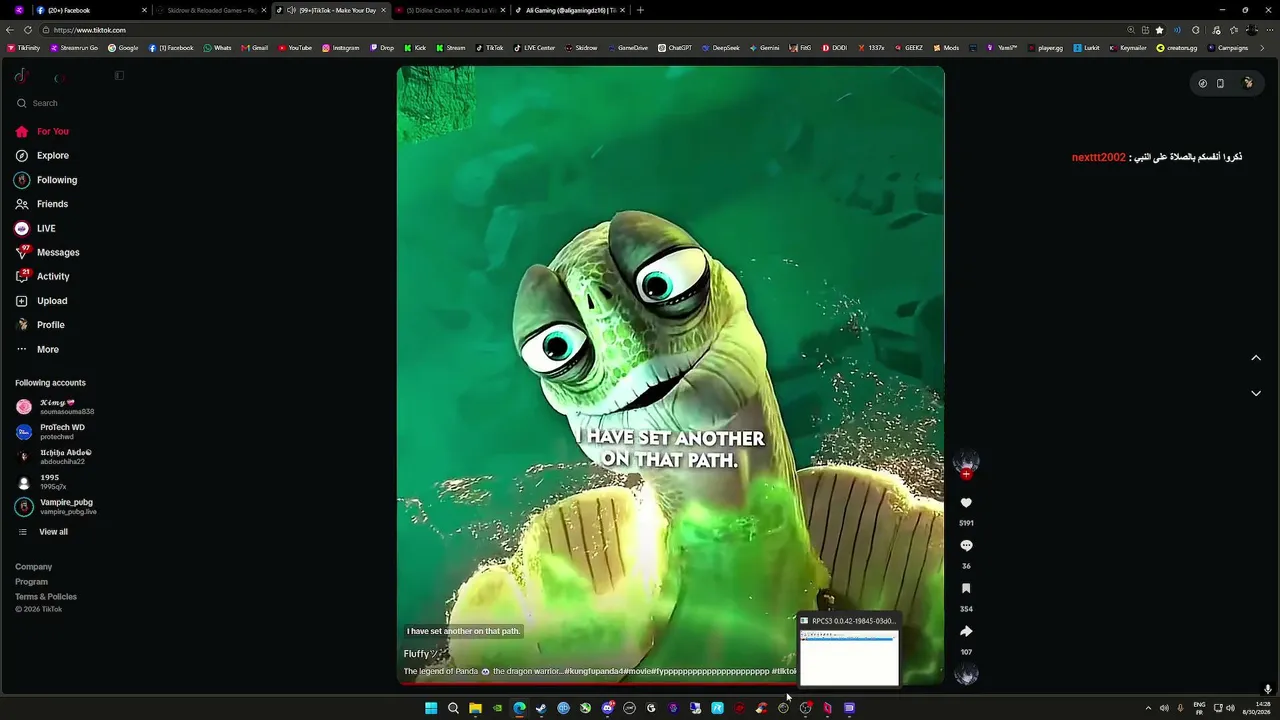Go to previous video with up chevron
This screenshot has height=720, width=1280.
(x=1256, y=358)
